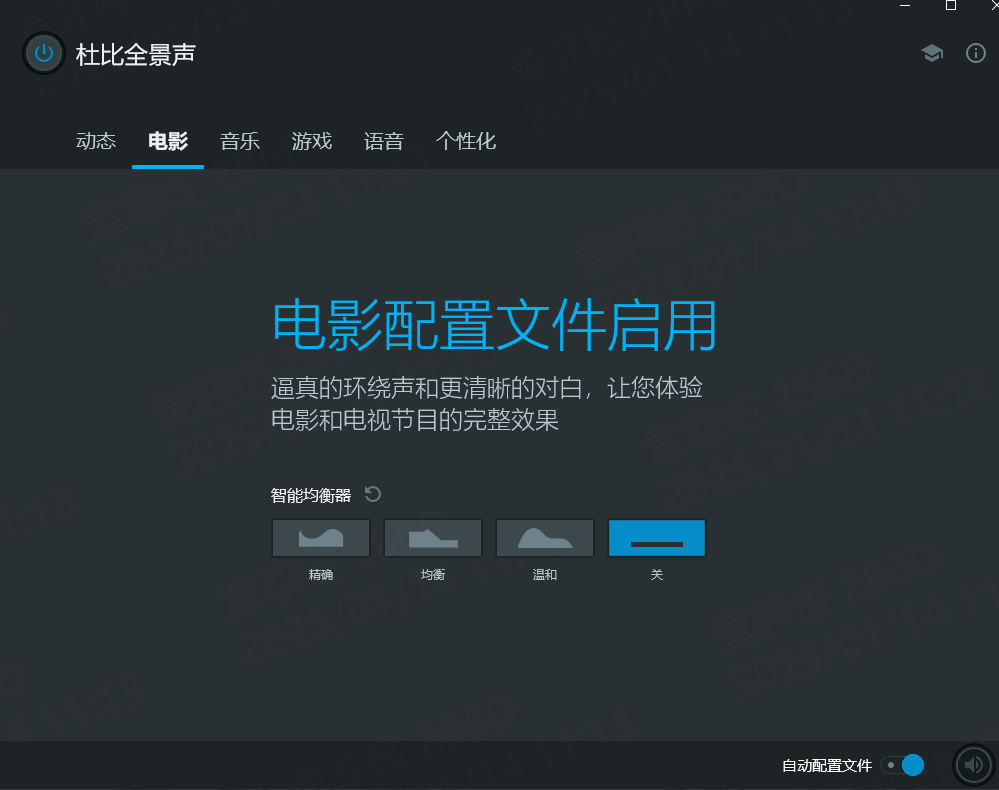Image resolution: width=999 pixels, height=790 pixels.
Task: Switch to the 动态 tab
Action: pos(96,141)
